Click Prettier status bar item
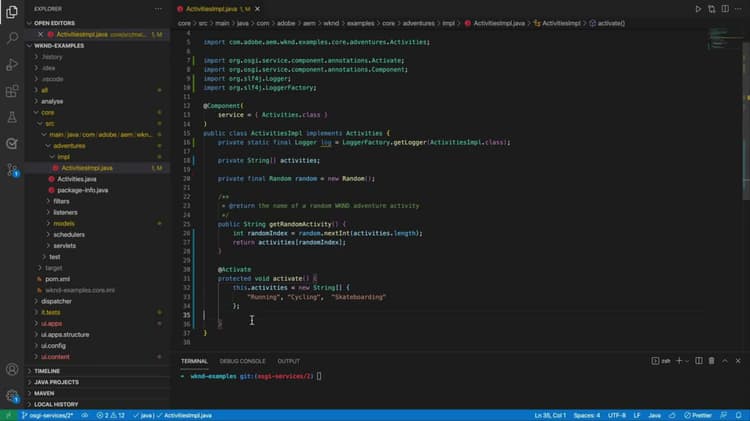The height and width of the screenshot is (421, 750). pyautogui.click(x=698, y=415)
